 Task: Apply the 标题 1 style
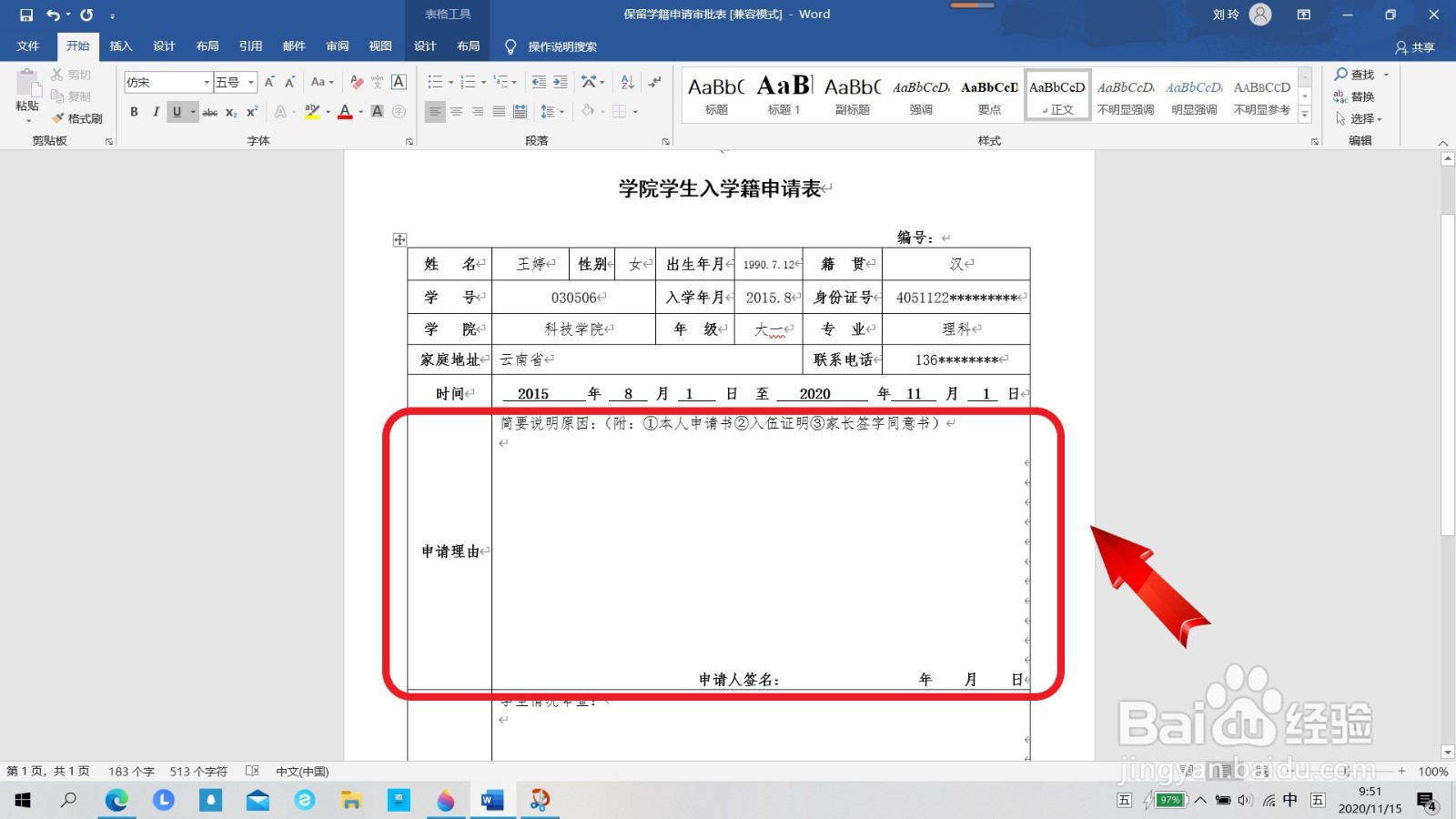click(784, 95)
